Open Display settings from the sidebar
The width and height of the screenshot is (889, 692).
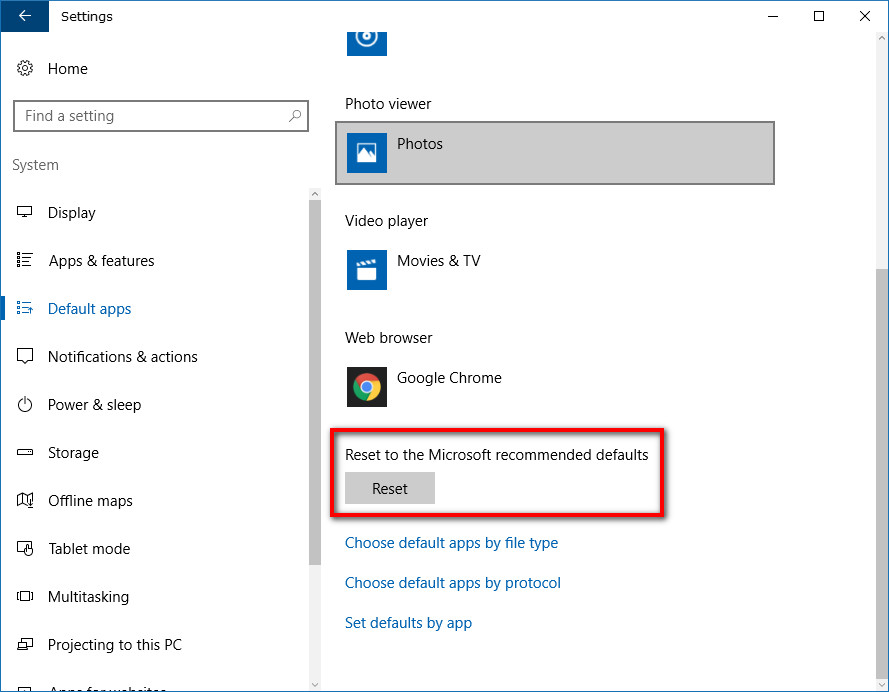click(72, 212)
